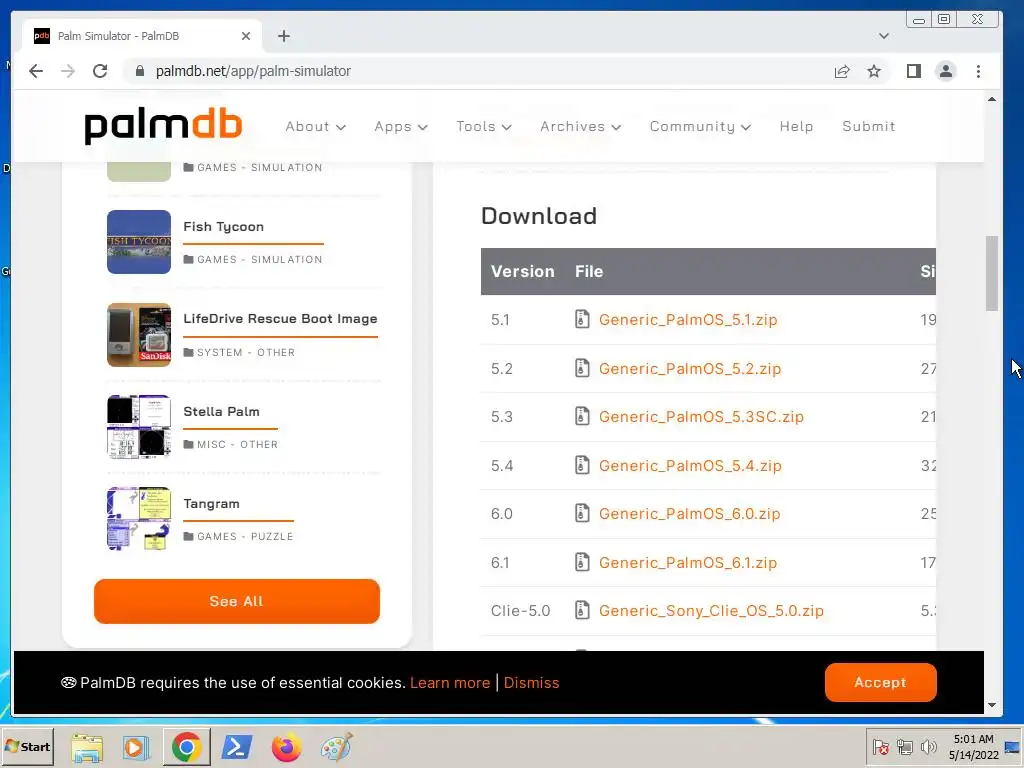Download Generic_PalmOS_5.1.zip
Screen dimensions: 1024x768
click(688, 319)
